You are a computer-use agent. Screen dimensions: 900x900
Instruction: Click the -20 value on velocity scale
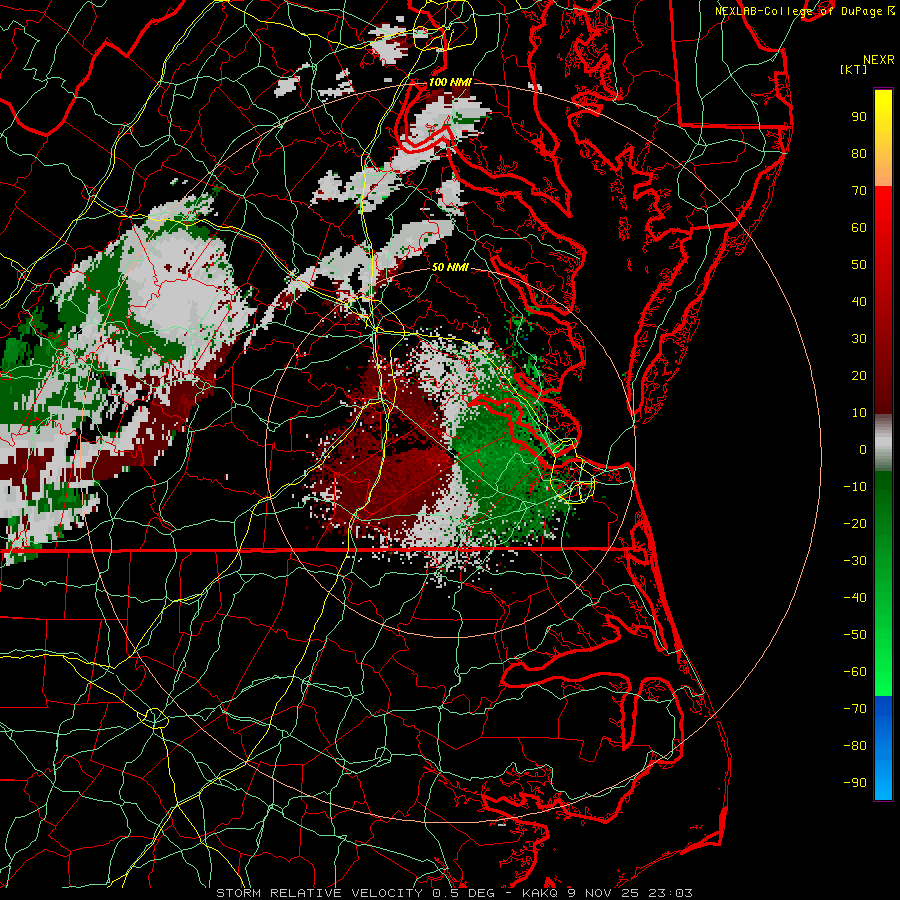tap(855, 524)
